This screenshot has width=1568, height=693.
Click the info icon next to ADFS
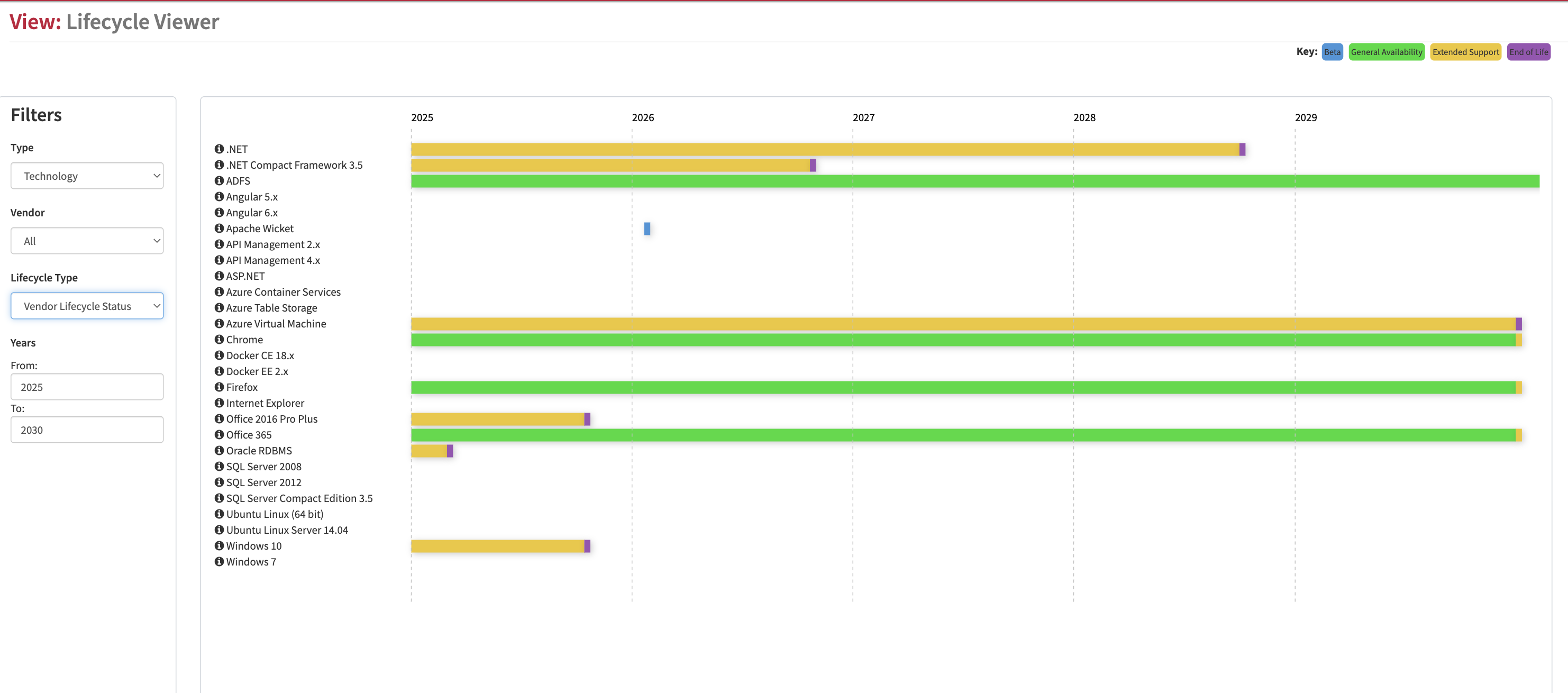(219, 181)
